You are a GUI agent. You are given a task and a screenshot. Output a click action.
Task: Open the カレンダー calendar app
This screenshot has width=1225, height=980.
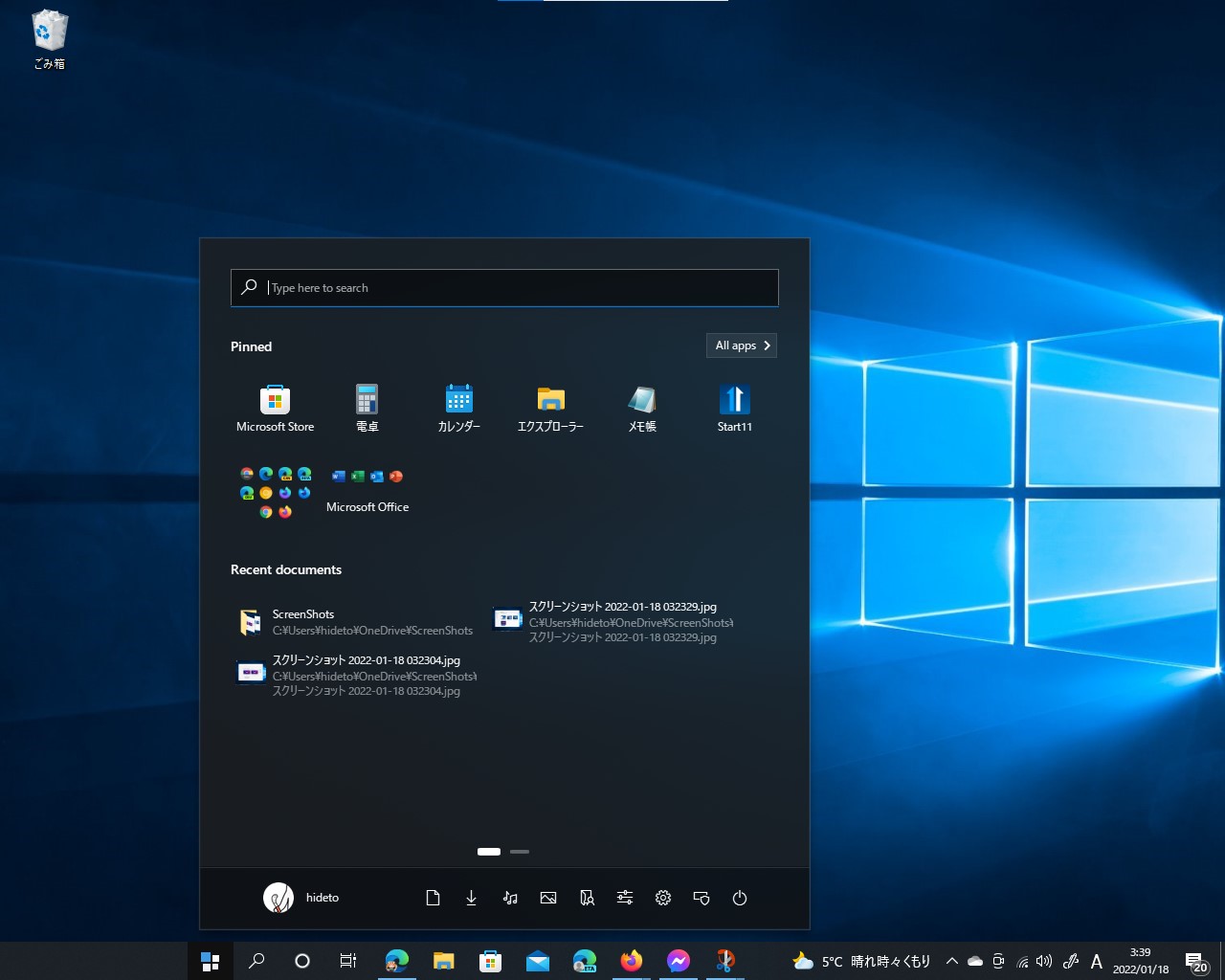coord(458,409)
